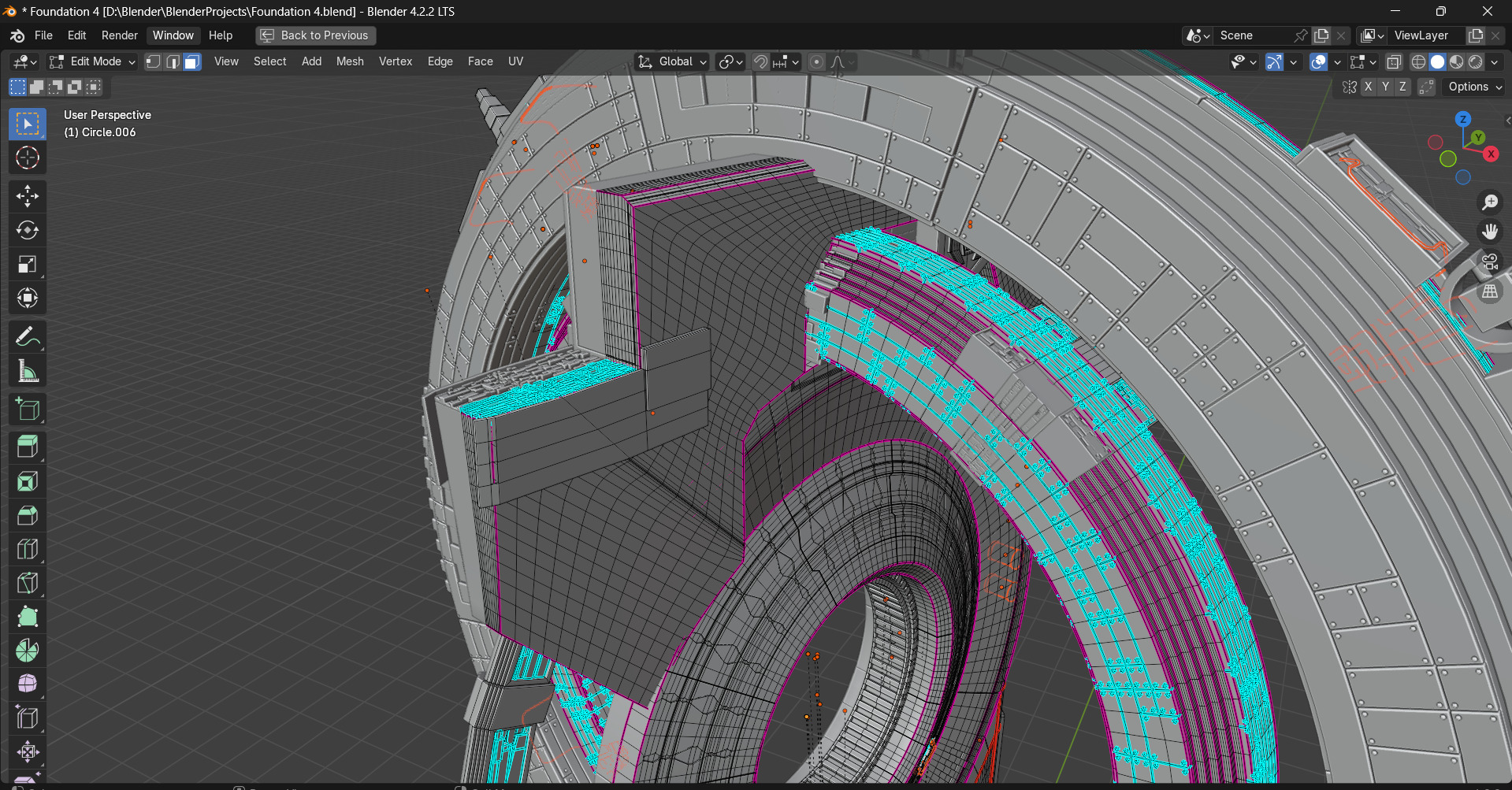Open overlays settings dropdown arrow
Screen dimensions: 1512x790
[x=1337, y=61]
